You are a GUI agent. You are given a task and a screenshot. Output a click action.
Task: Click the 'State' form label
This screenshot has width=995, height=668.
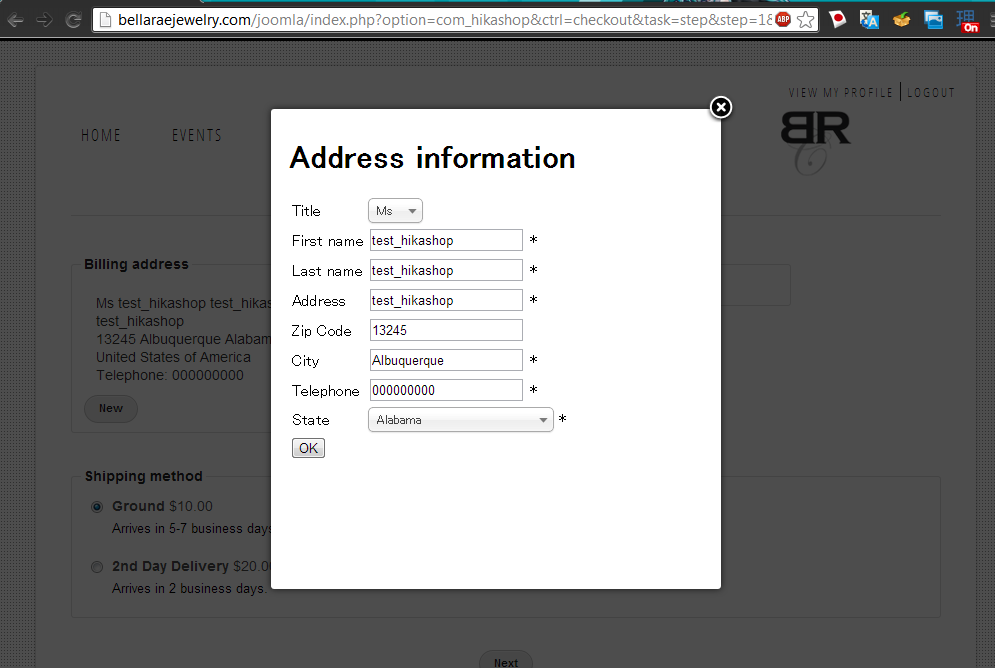point(311,420)
